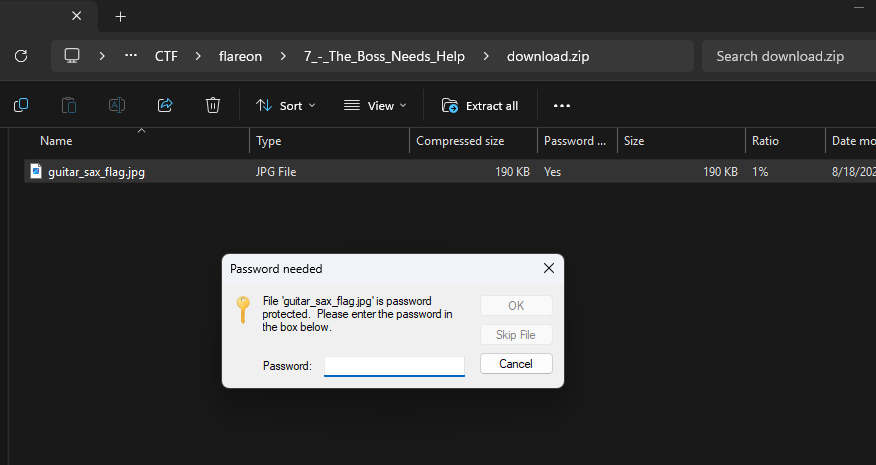Focus the Search download.zip field
This screenshot has width=876, height=465.
pyautogui.click(x=790, y=56)
